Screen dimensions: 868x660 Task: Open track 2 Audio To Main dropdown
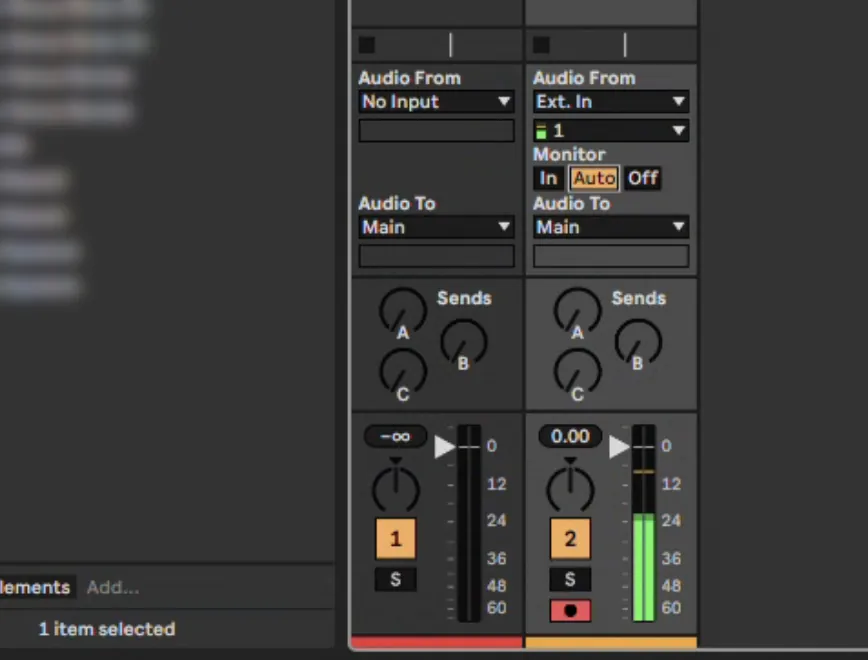click(x=611, y=227)
